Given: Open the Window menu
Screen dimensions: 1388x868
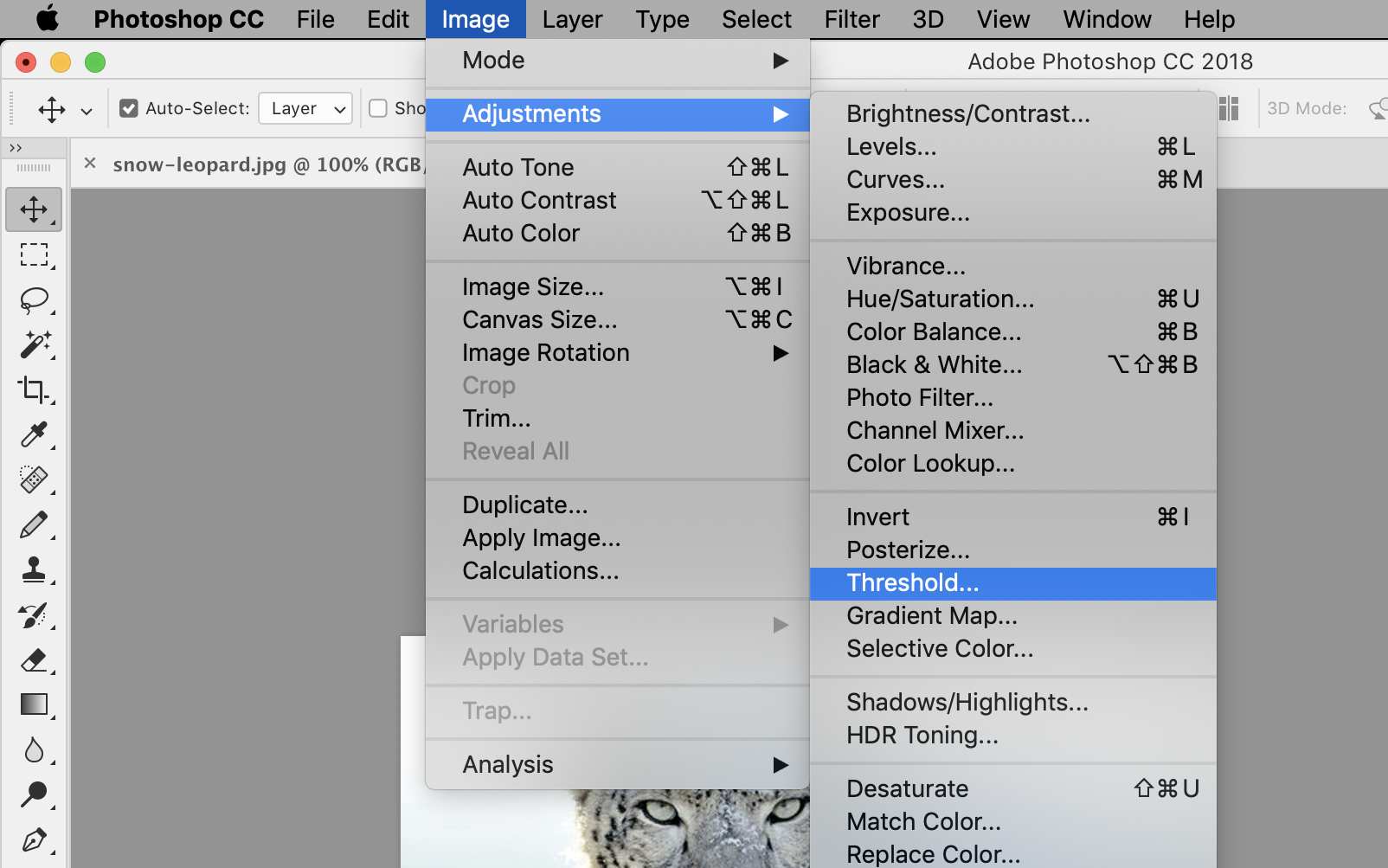Looking at the screenshot, I should coord(1107,19).
